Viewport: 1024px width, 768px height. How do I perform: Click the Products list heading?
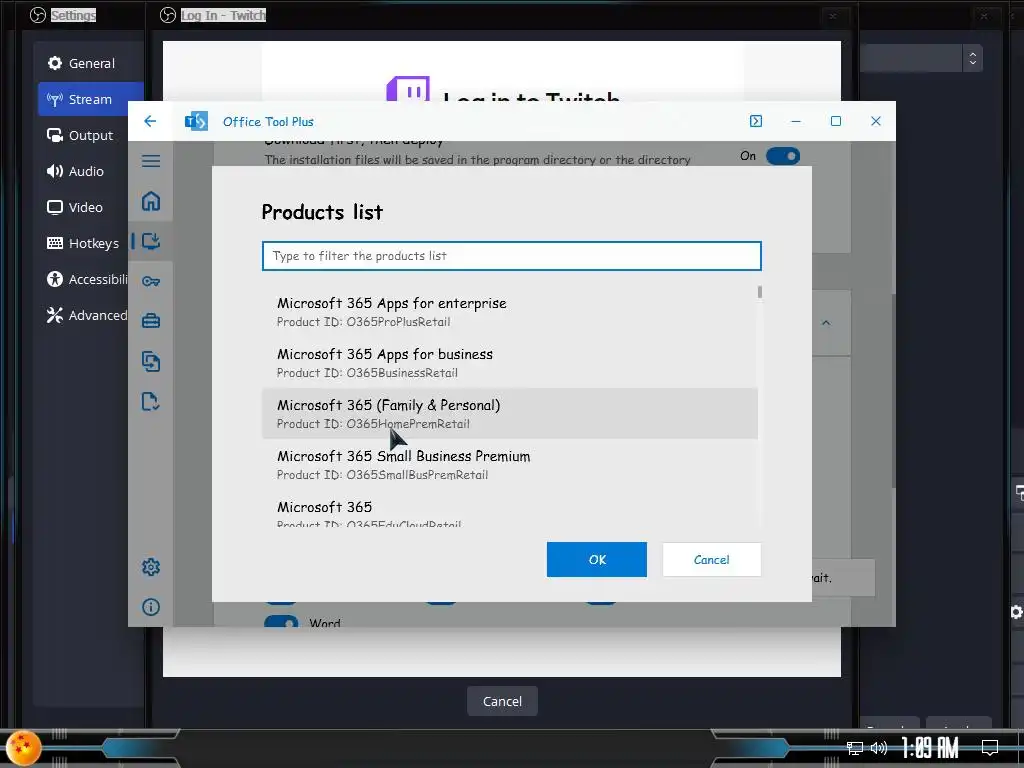coord(322,212)
